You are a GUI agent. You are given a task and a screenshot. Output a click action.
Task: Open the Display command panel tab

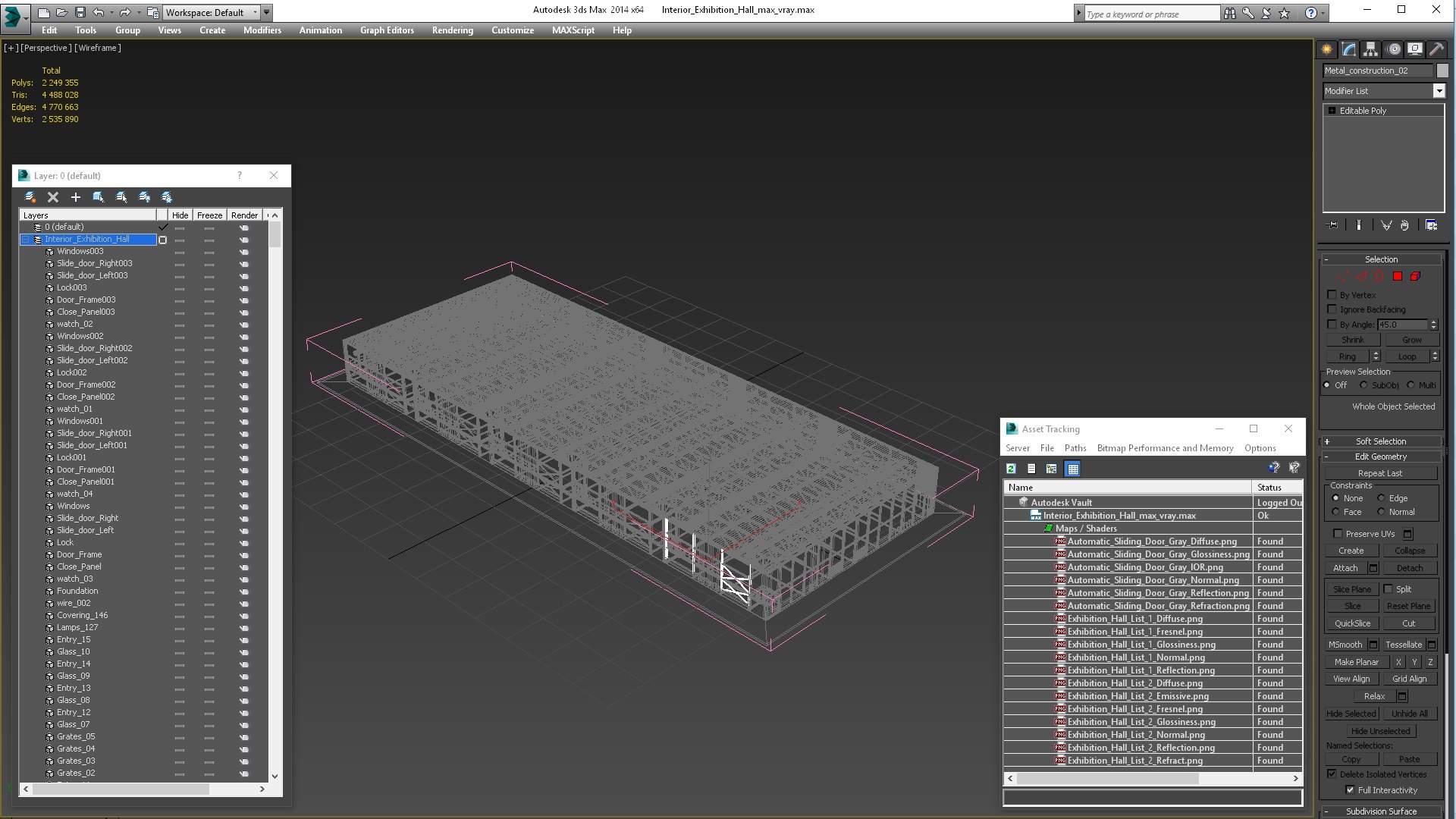click(x=1415, y=49)
